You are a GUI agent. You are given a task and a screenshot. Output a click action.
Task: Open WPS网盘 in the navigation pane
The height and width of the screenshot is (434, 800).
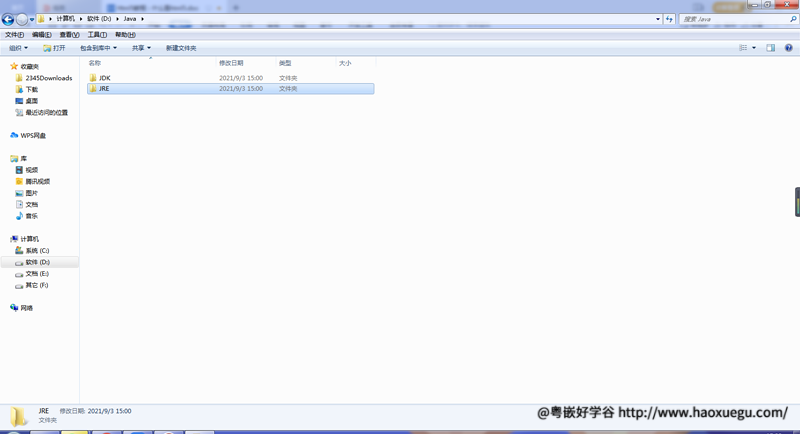click(x=33, y=136)
